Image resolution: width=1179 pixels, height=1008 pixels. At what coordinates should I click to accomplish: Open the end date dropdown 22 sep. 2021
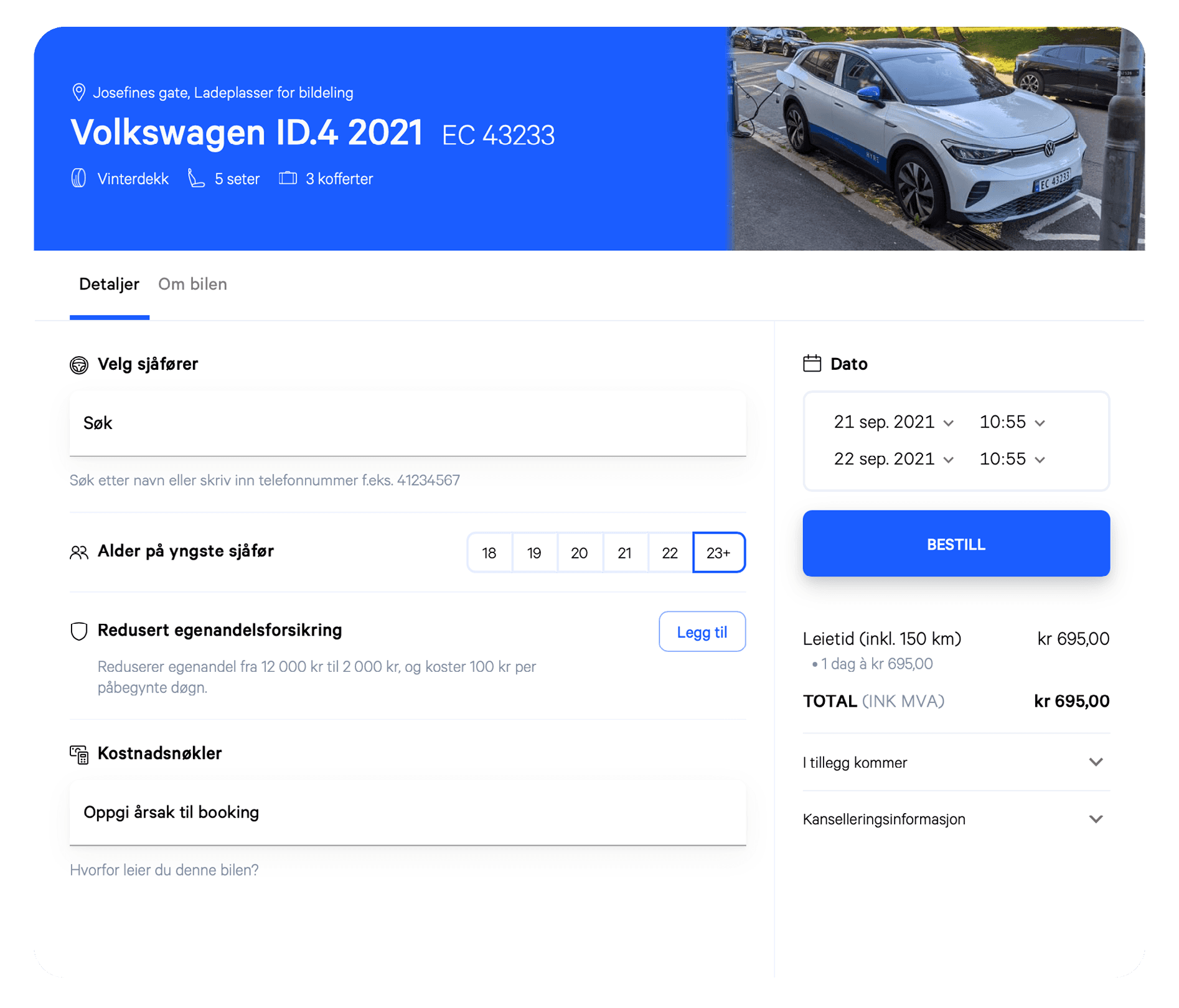click(893, 459)
